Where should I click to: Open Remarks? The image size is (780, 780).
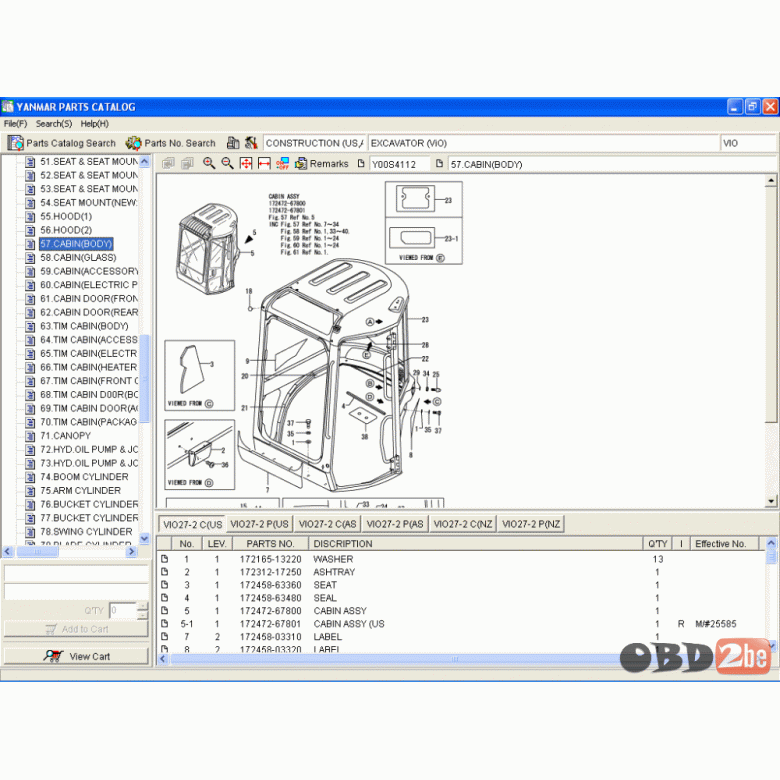click(322, 164)
